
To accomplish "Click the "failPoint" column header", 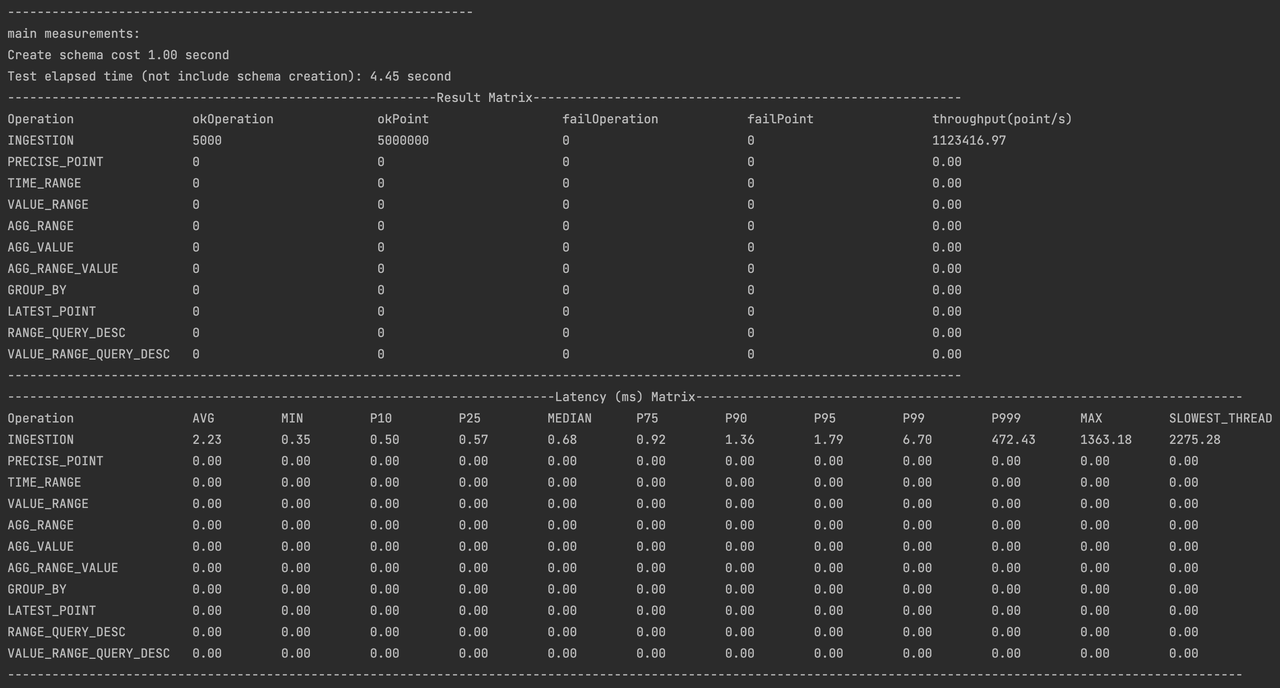I will [x=780, y=119].
